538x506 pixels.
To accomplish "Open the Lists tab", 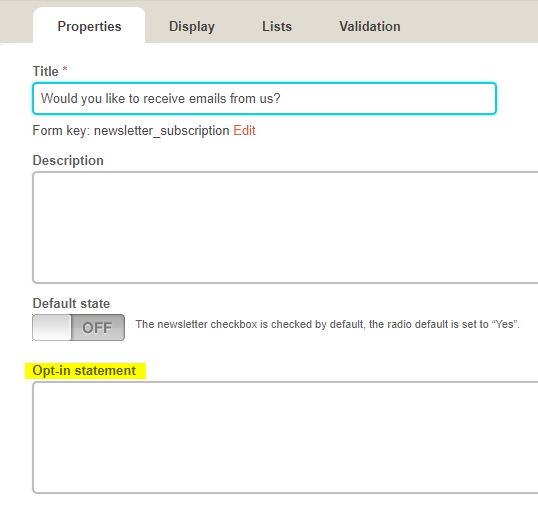I will pos(277,26).
